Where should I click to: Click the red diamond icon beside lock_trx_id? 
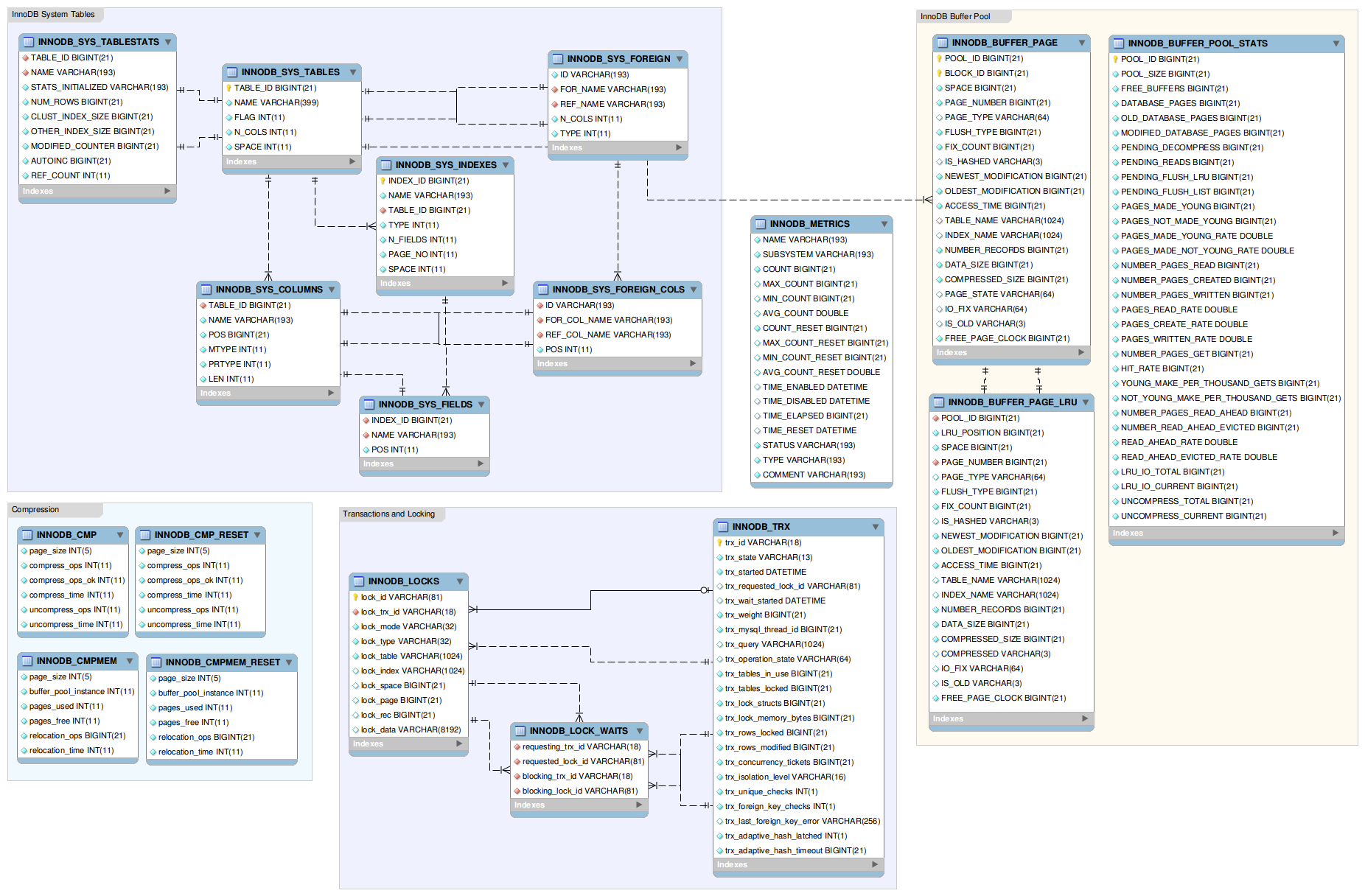click(x=355, y=612)
